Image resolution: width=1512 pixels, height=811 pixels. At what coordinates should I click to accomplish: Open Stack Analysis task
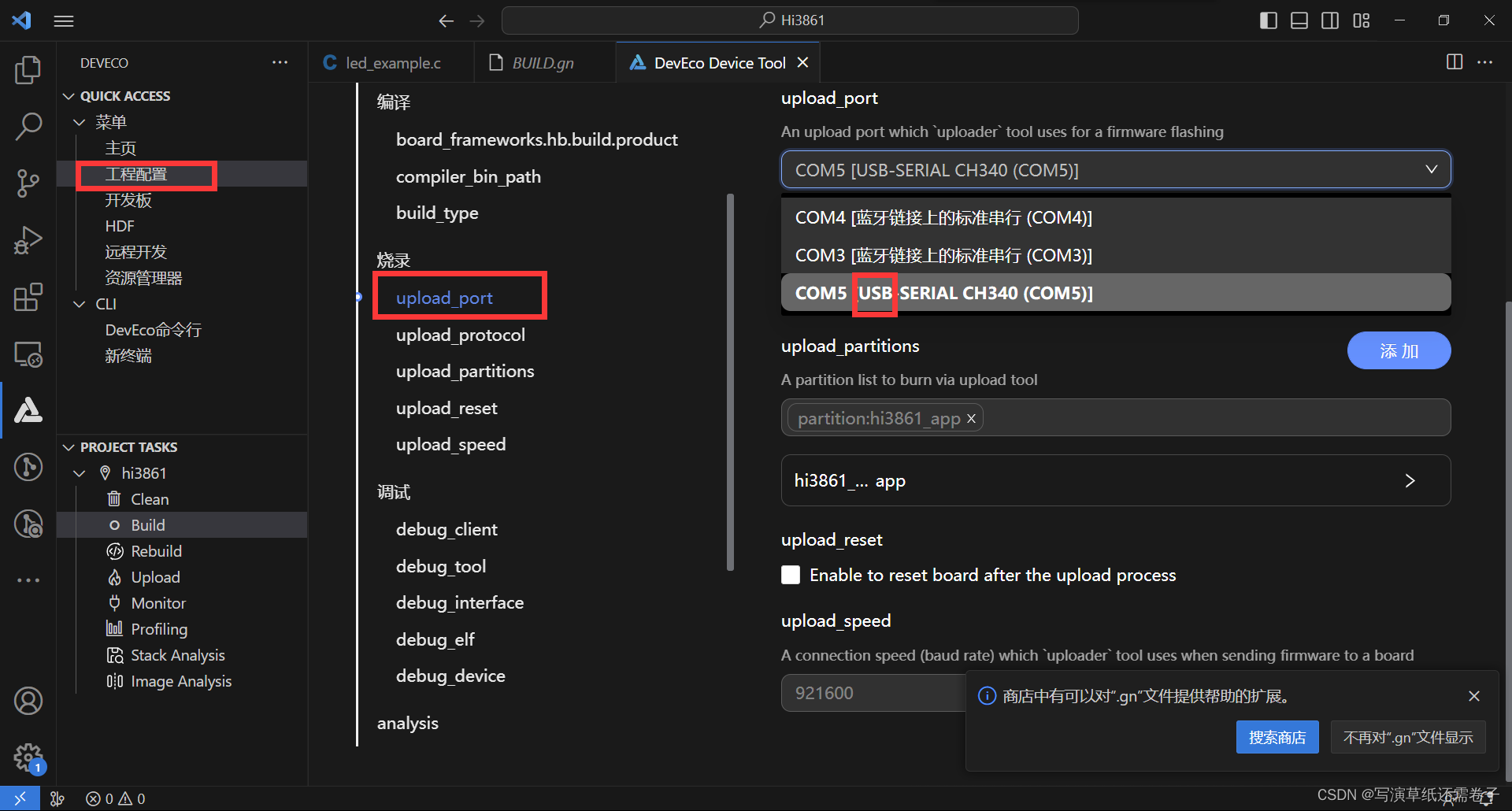(x=177, y=655)
